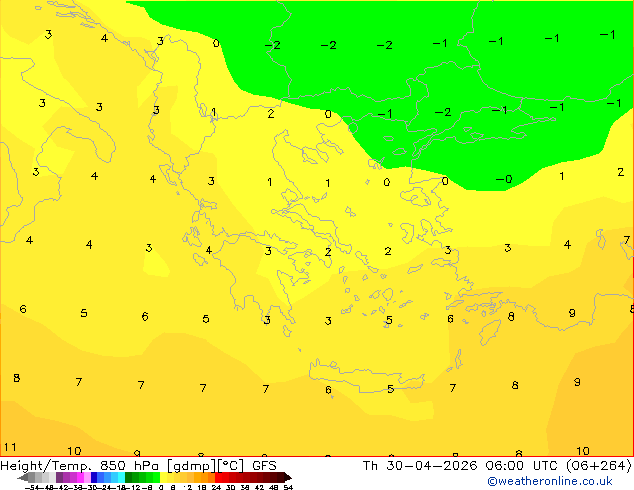Open the weatheronline.co.uk copyright link
634x490 pixels.
[x=549, y=481]
